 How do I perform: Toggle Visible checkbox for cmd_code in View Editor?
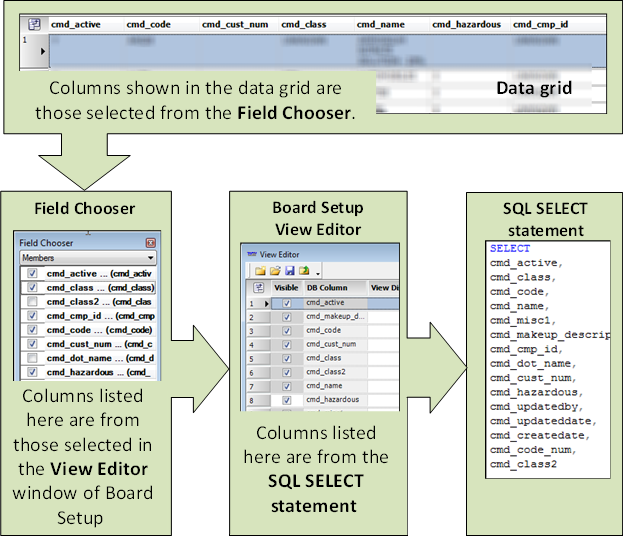(x=289, y=330)
